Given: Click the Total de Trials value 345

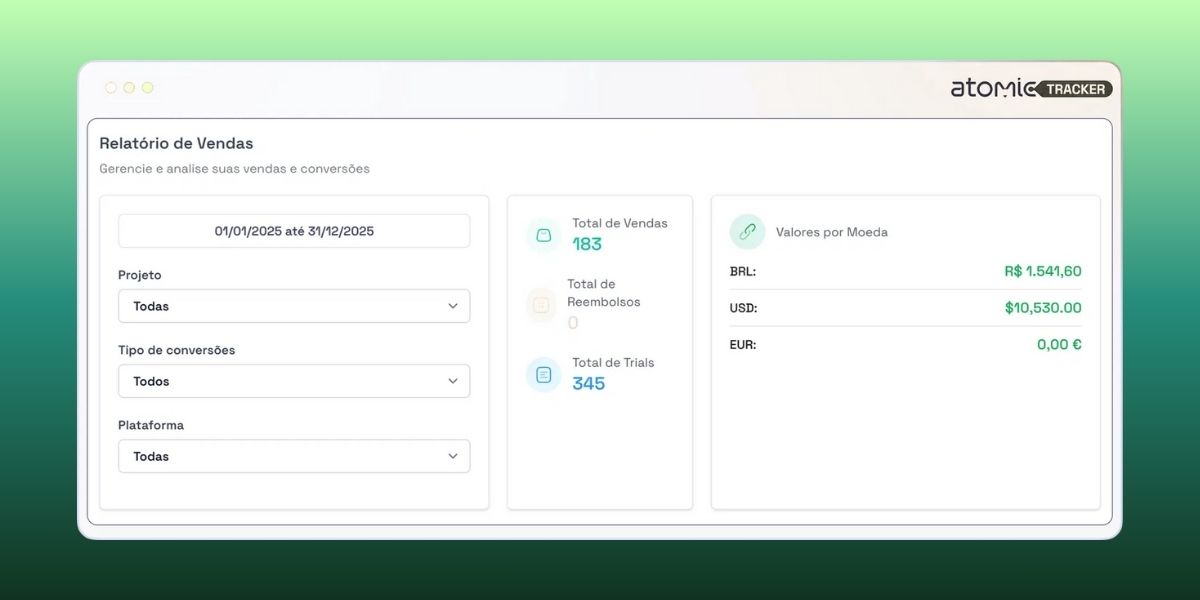Looking at the screenshot, I should point(588,383).
